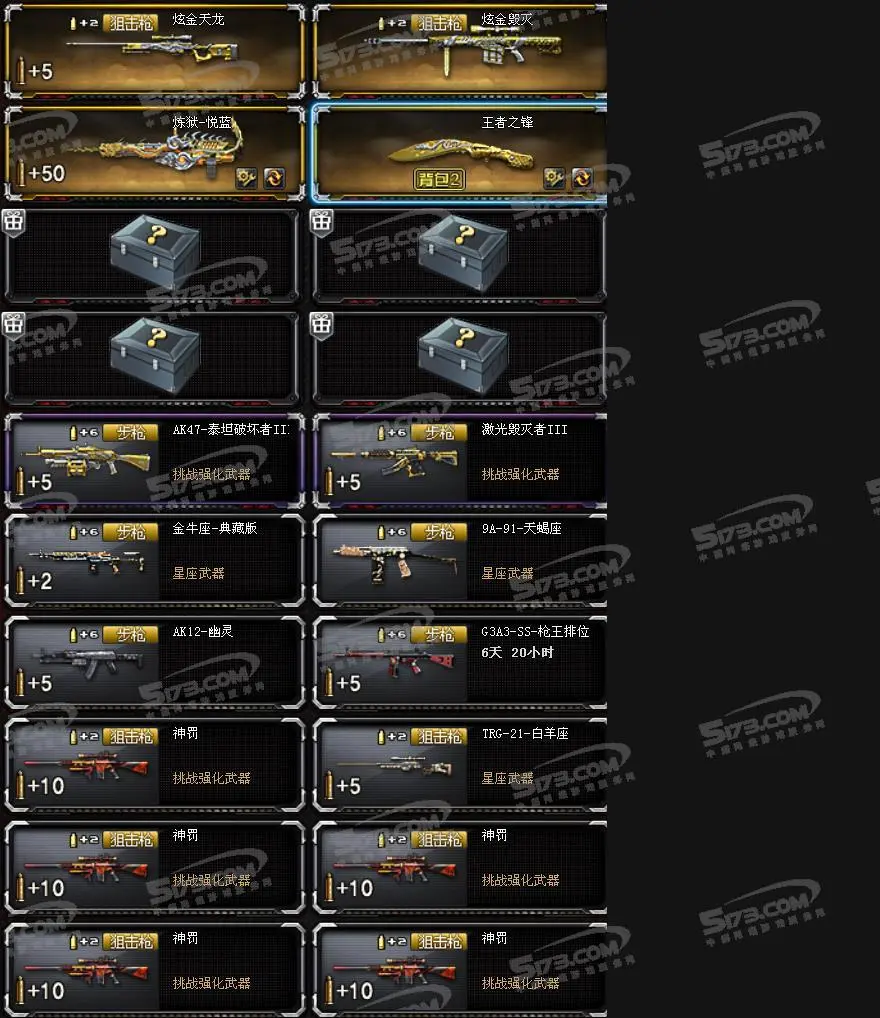Choose the 9A-91-天蝎座 weapon item
The width and height of the screenshot is (880, 1018).
point(460,561)
